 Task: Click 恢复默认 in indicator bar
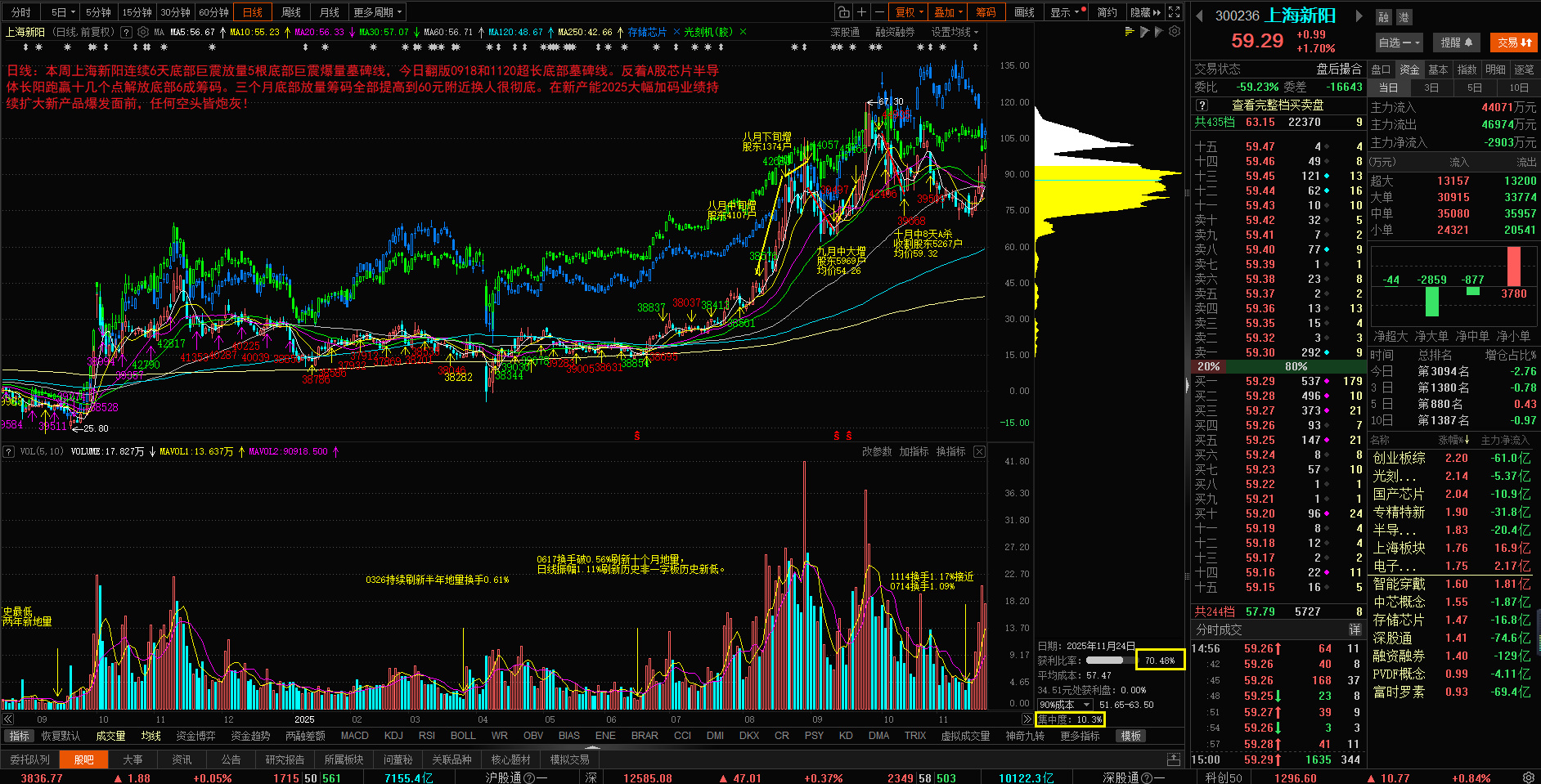click(61, 736)
